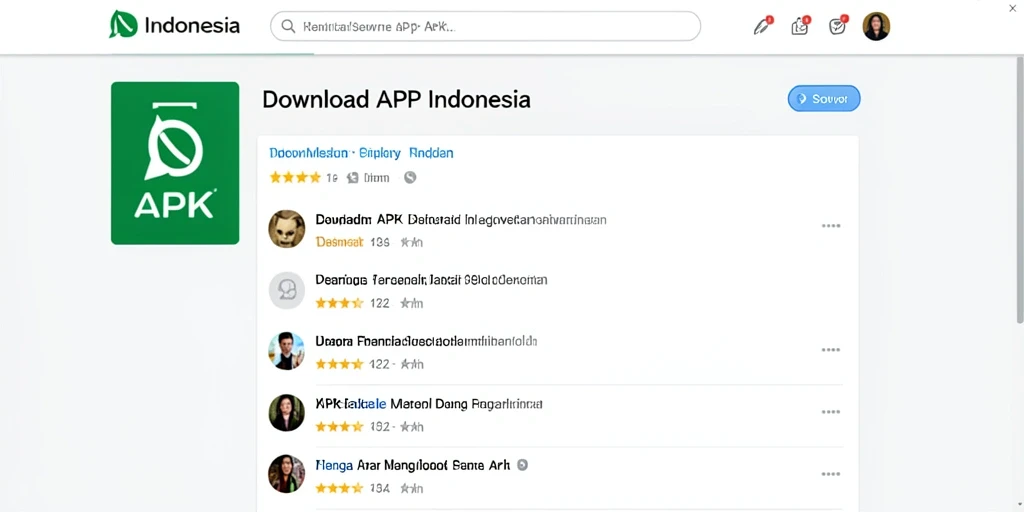1024x512 pixels.
Task: Open the user profile avatar in the header
Action: (x=876, y=26)
